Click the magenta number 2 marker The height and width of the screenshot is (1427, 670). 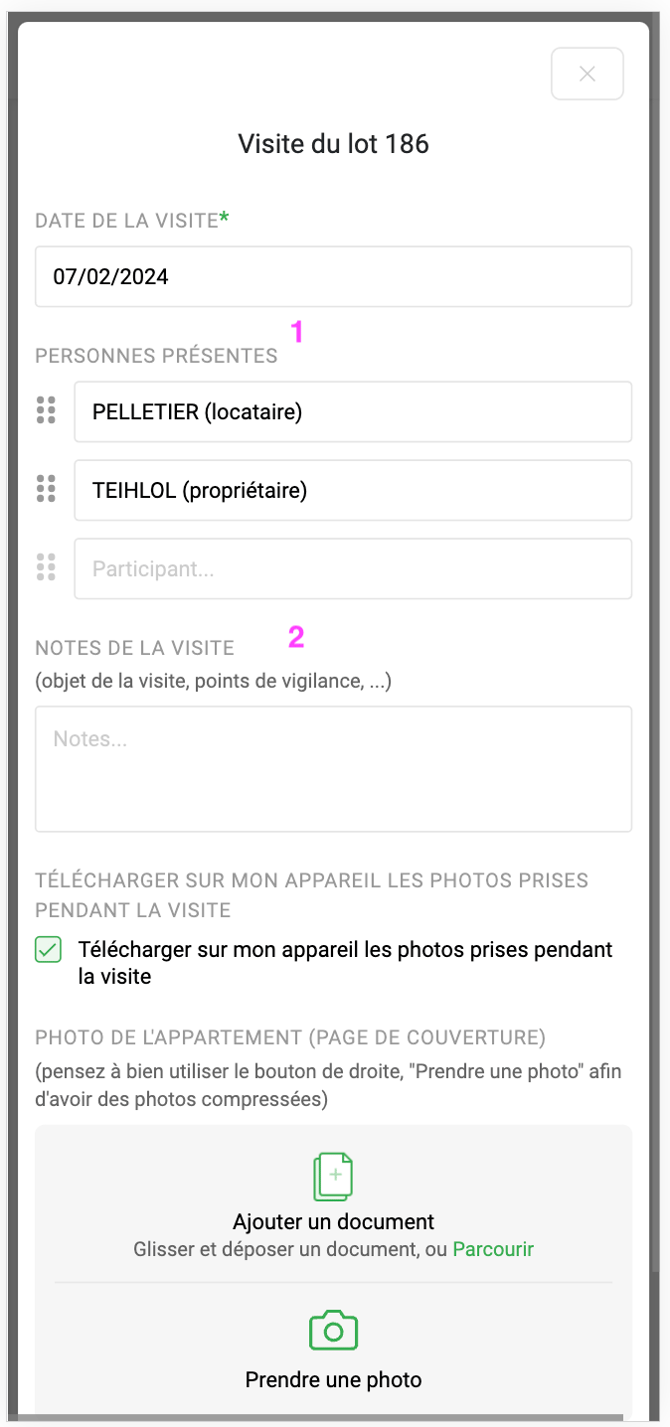coord(296,637)
